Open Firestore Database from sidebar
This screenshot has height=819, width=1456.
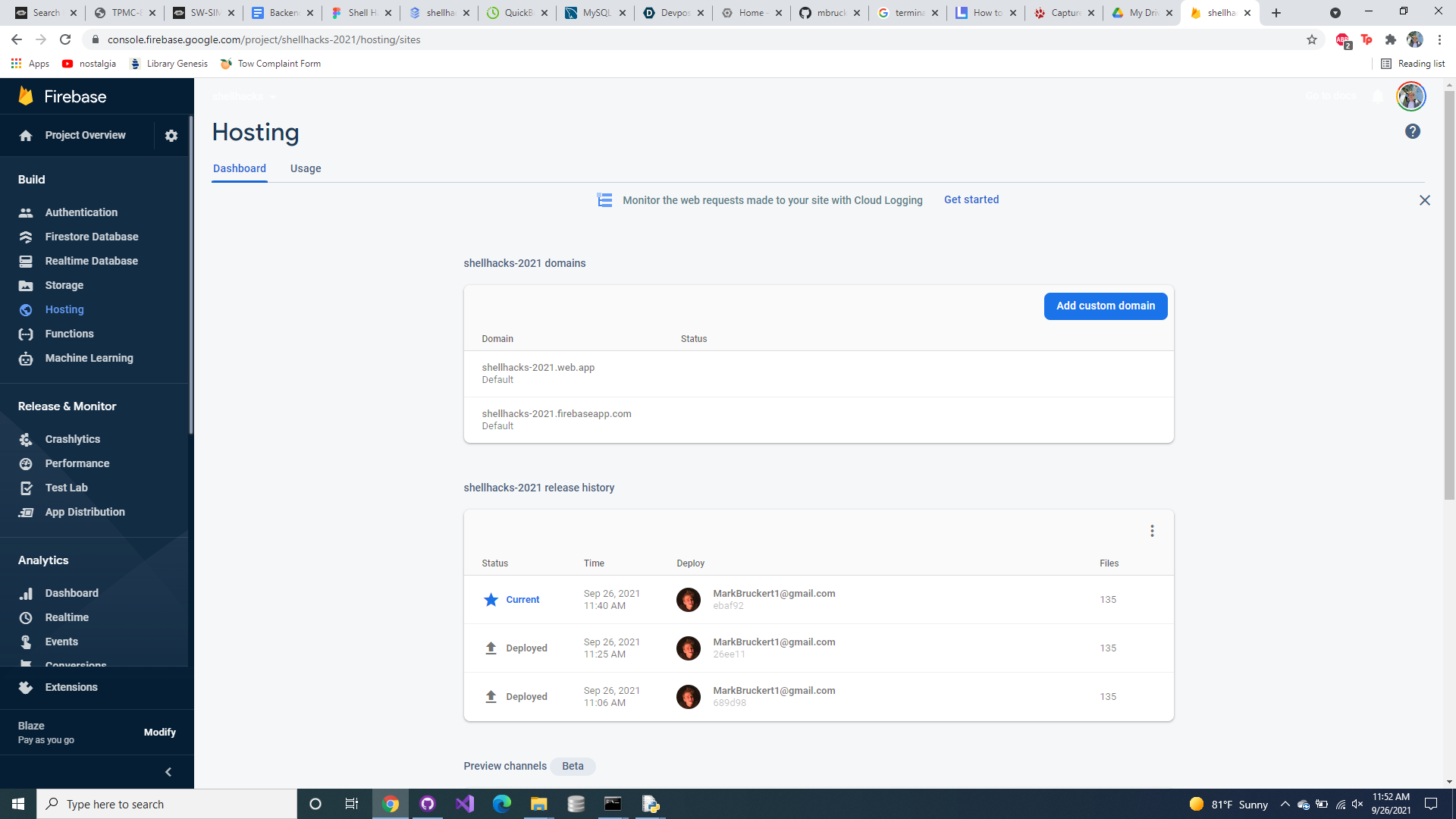[x=91, y=237]
